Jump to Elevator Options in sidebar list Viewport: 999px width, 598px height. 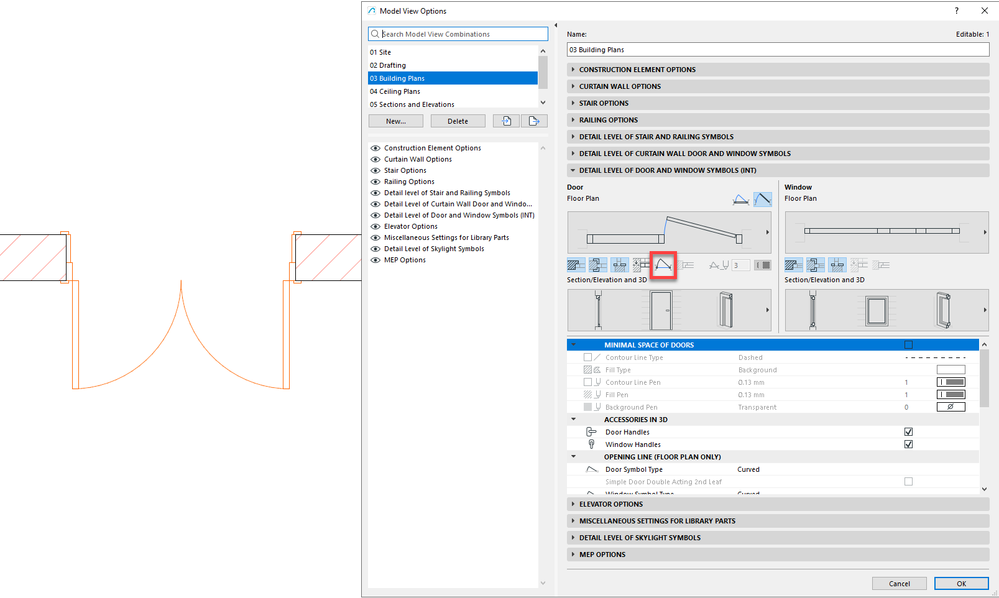(410, 227)
